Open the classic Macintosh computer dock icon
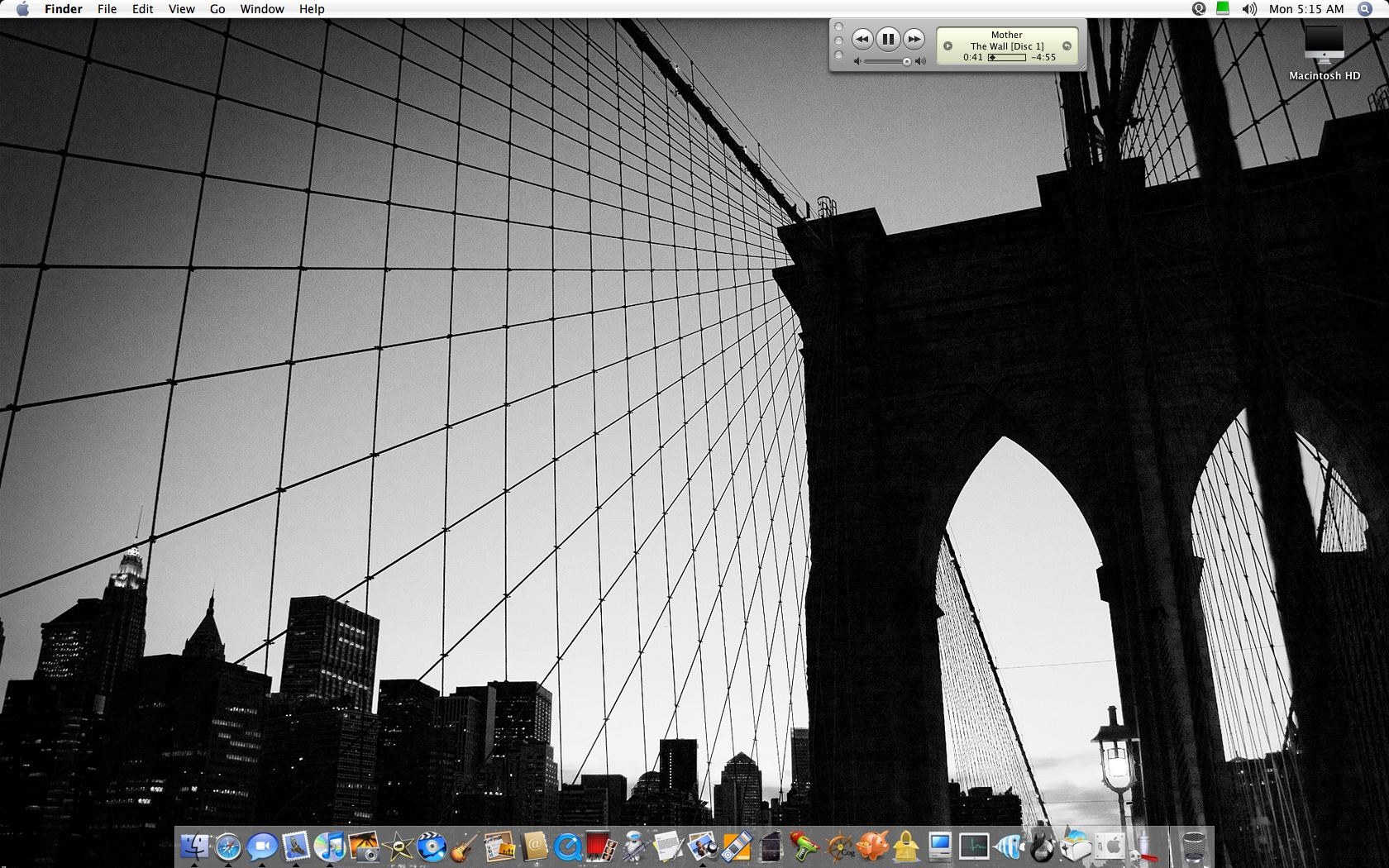This screenshot has height=868, width=1389. pos(940,846)
